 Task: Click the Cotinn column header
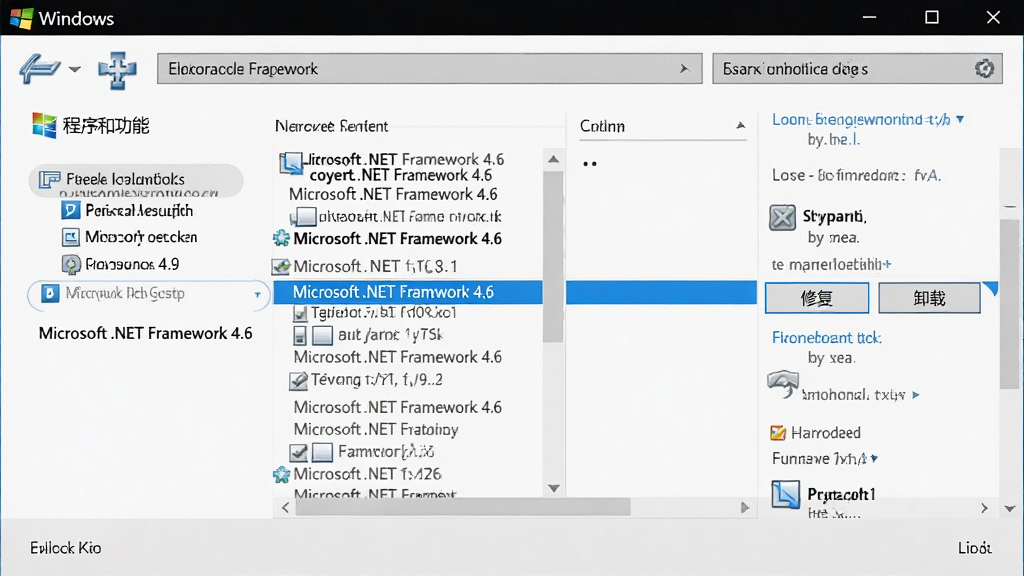tap(602, 126)
